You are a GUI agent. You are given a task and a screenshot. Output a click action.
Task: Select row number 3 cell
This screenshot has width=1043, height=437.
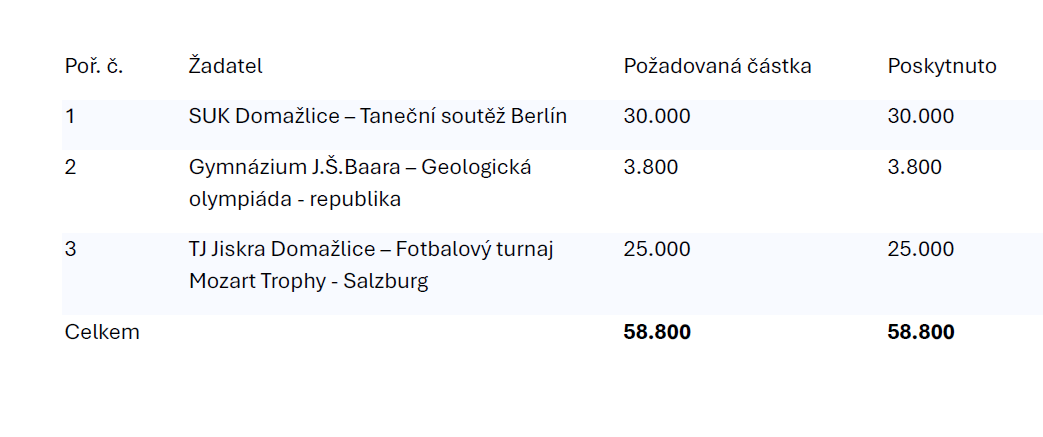71,249
